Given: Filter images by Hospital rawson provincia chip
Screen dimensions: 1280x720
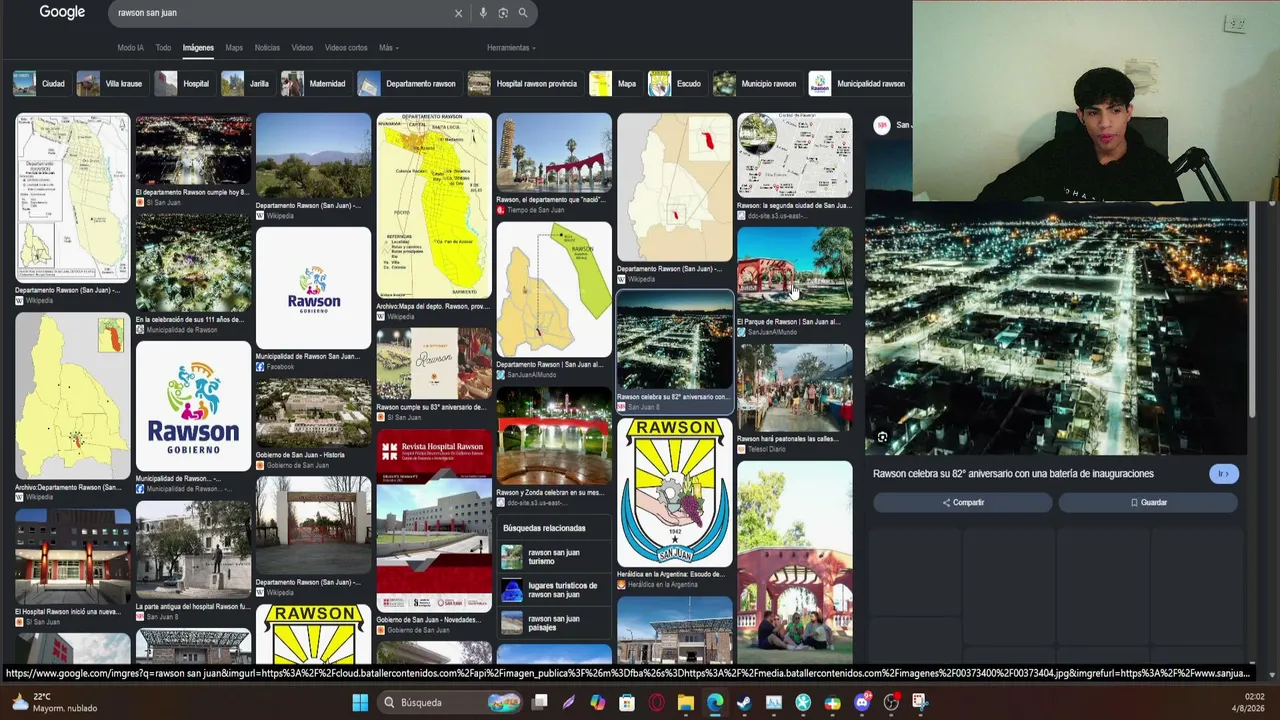Looking at the screenshot, I should (523, 84).
